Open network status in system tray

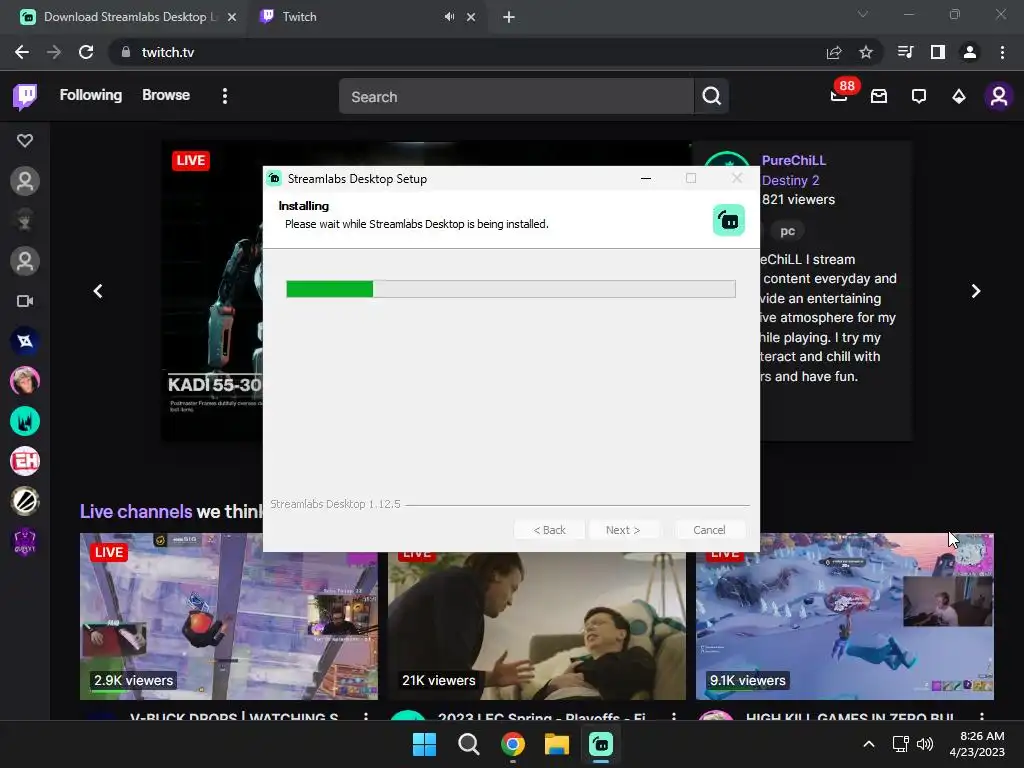click(901, 744)
